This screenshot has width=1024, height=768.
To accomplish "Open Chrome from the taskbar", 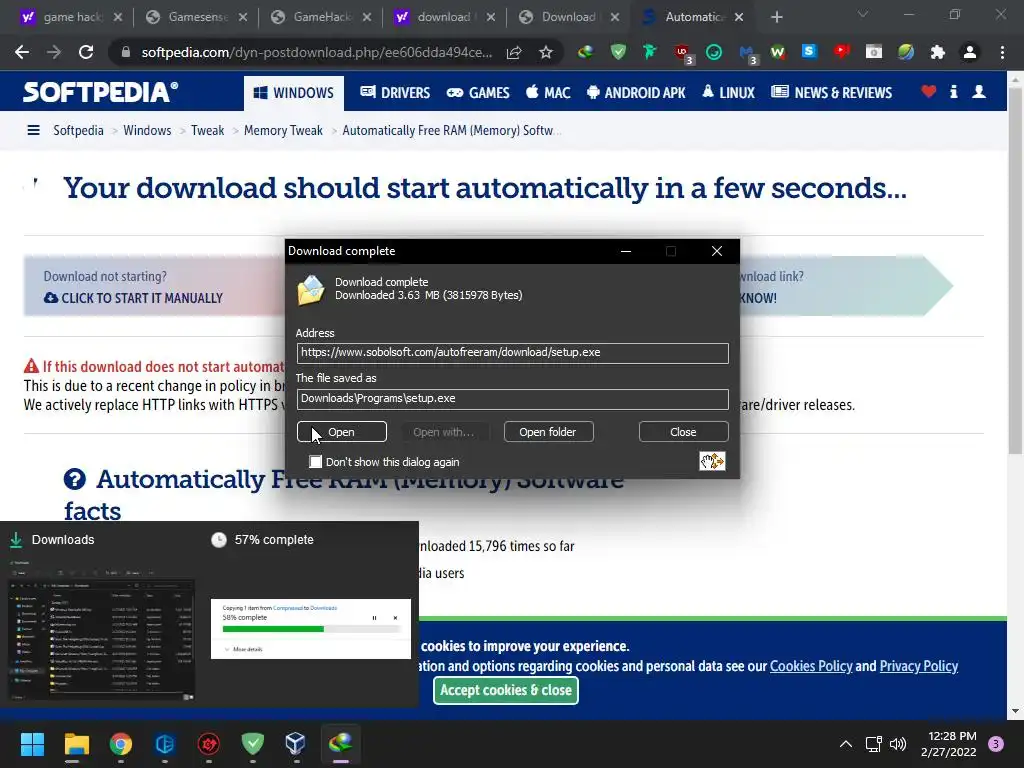I will (x=121, y=744).
